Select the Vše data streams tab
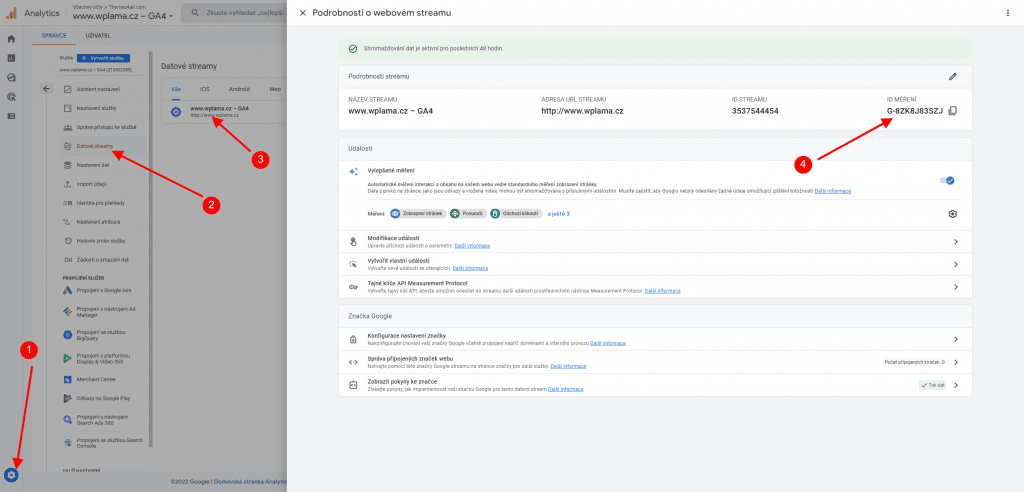1024x492 pixels. 176,89
